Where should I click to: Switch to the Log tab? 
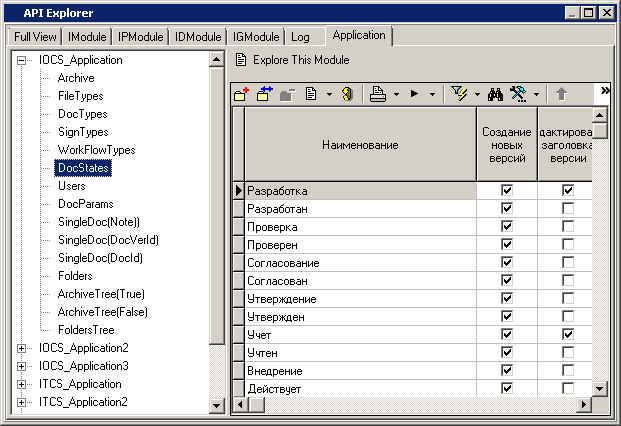(x=300, y=37)
